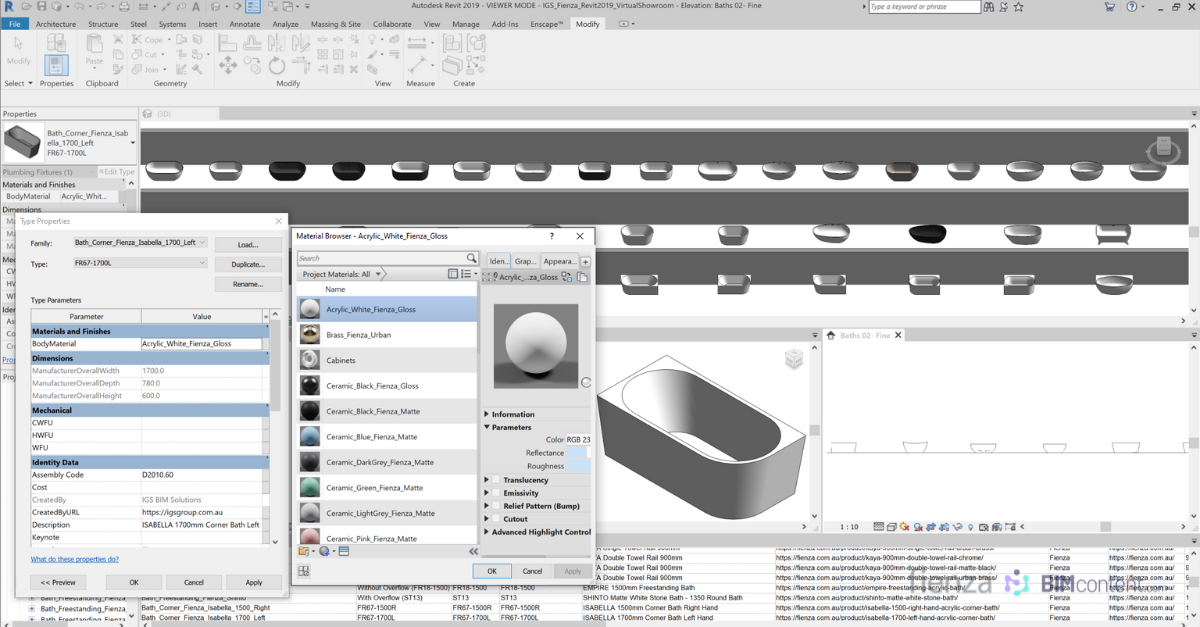Click the navigation wheel in elevation view corner
Screen dimensions: 1200x627
[1162, 150]
